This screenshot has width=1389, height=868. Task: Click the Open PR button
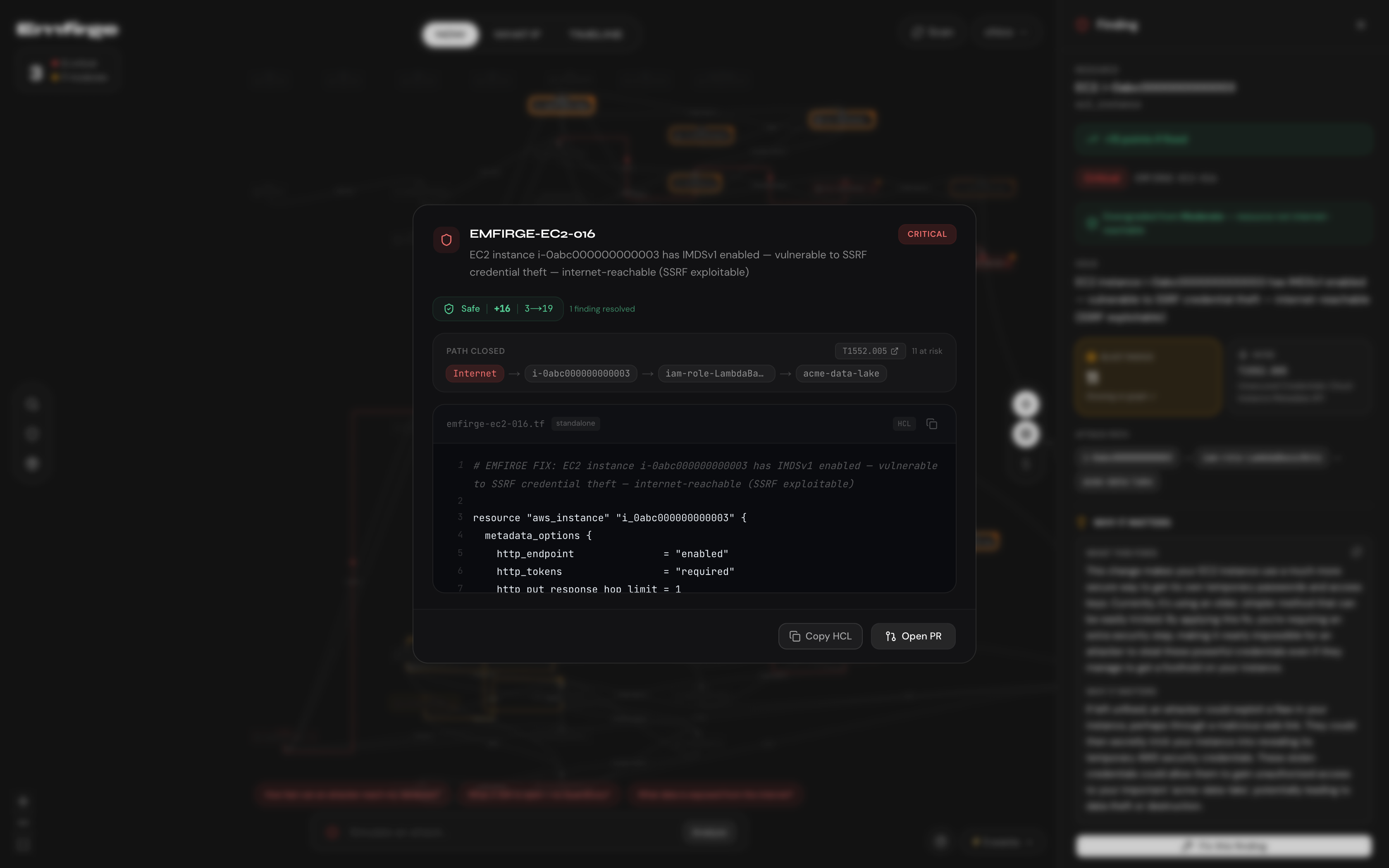pos(913,636)
